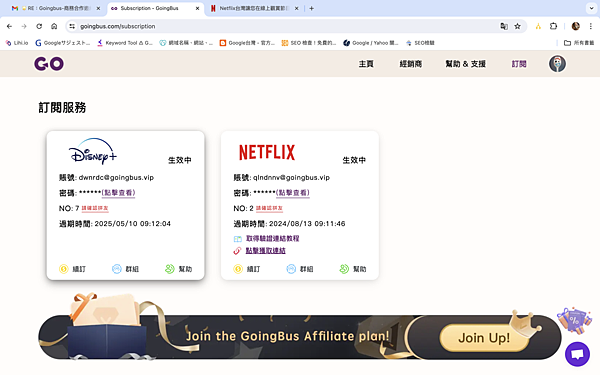Reveal the Disney+ password via 點擊查看
600x375 pixels.
pos(118,193)
